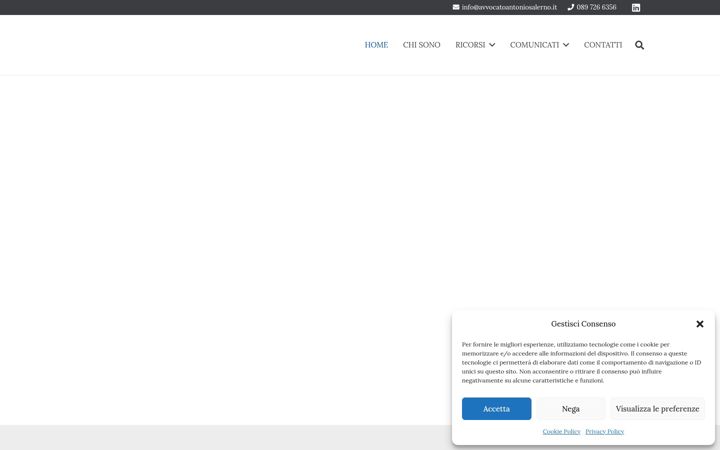Image resolution: width=720 pixels, height=450 pixels.
Task: Open the Ricorsi menu item
Action: (x=470, y=45)
